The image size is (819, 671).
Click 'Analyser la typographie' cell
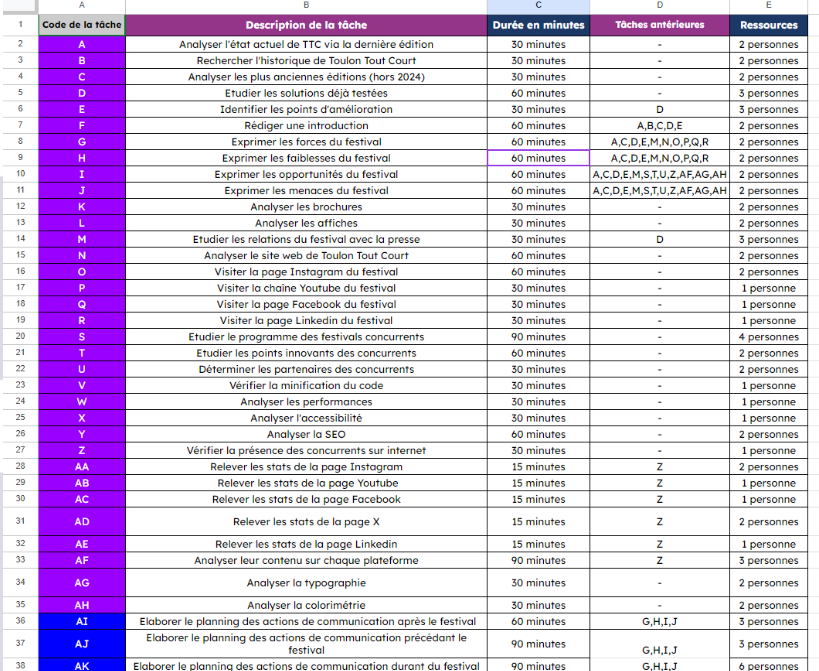click(306, 582)
